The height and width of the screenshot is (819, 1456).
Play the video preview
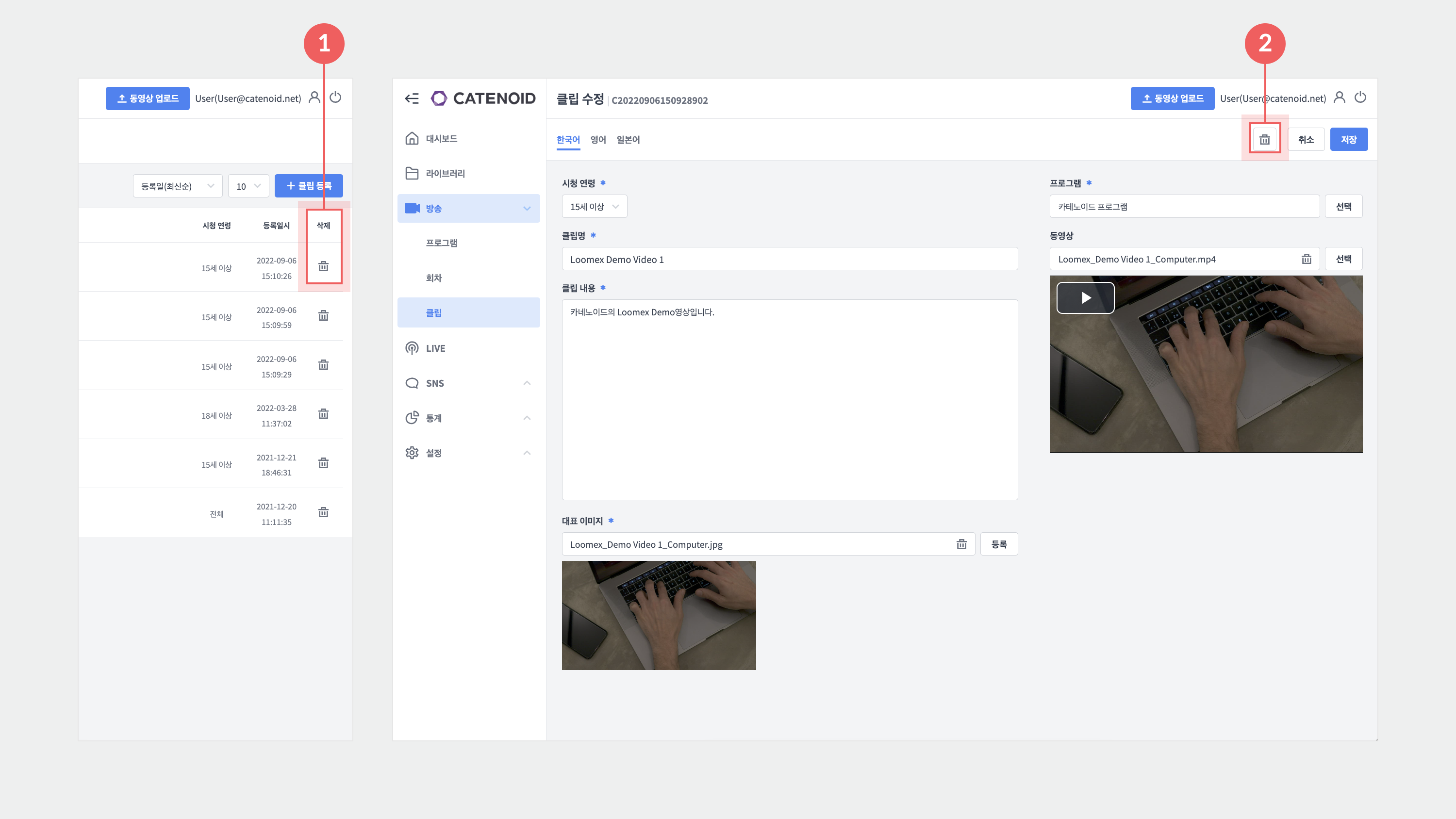[x=1085, y=298]
